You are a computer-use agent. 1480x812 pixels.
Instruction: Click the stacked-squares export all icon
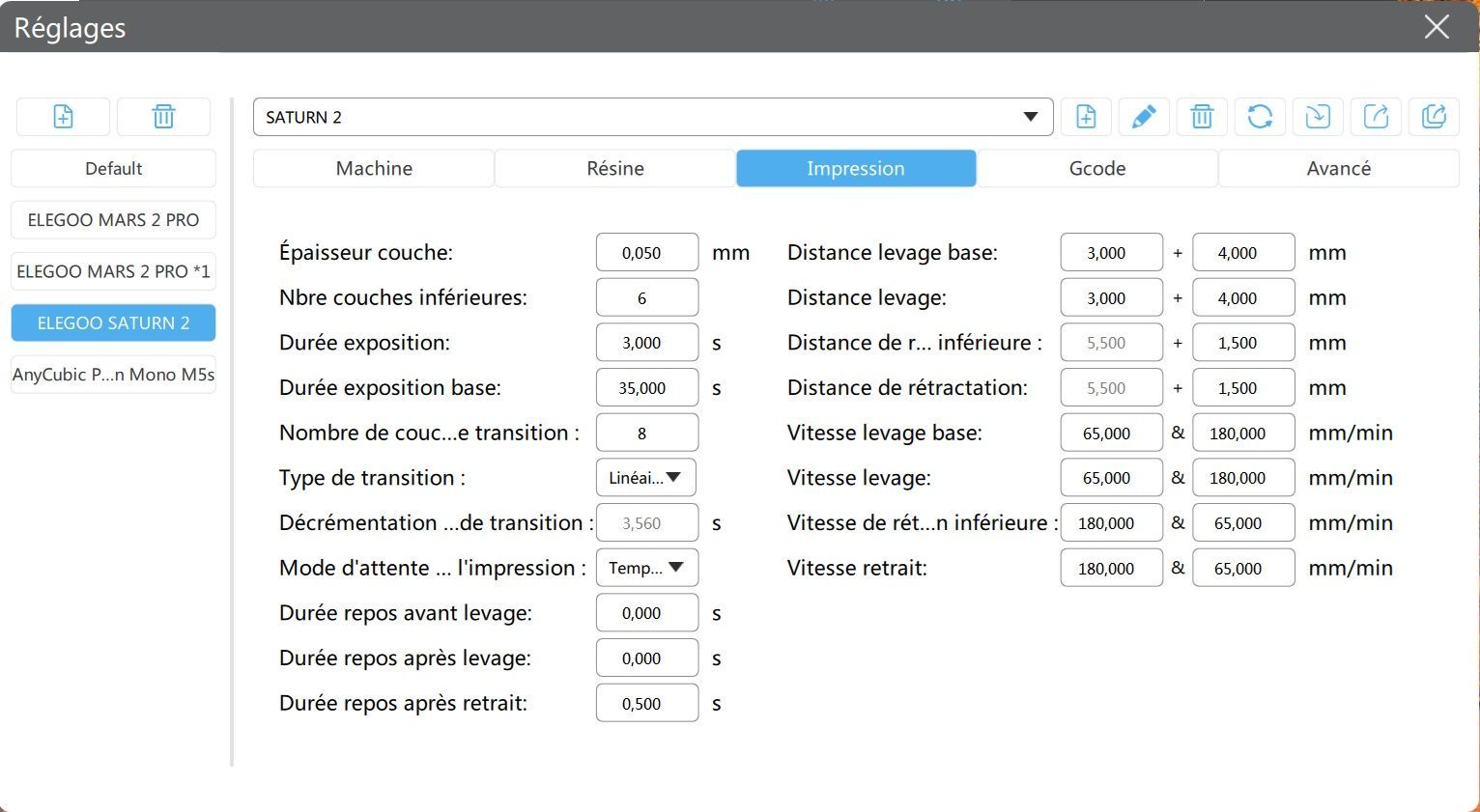(1434, 117)
